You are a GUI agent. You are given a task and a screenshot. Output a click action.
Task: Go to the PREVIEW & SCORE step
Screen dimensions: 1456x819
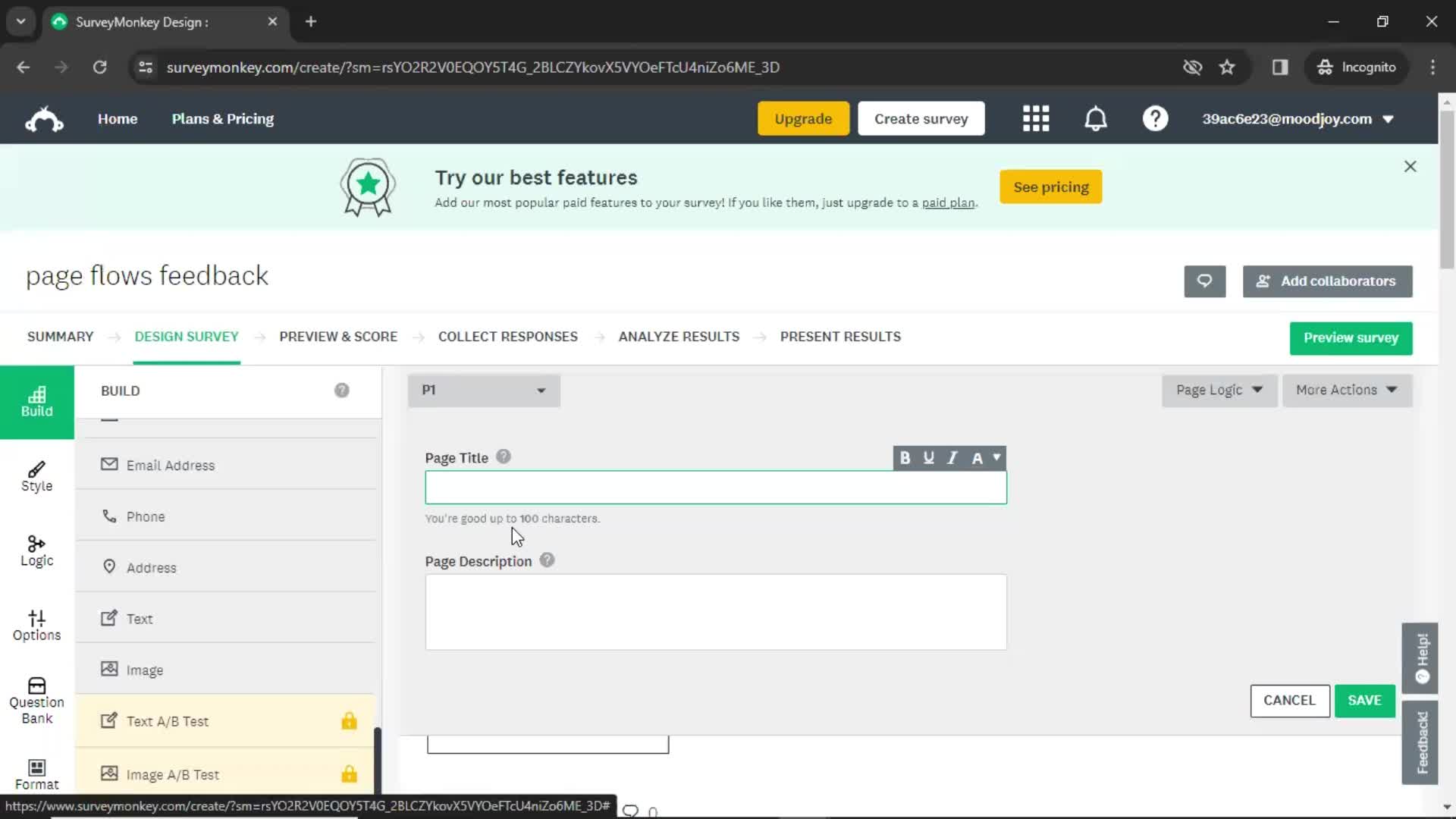[x=338, y=337]
